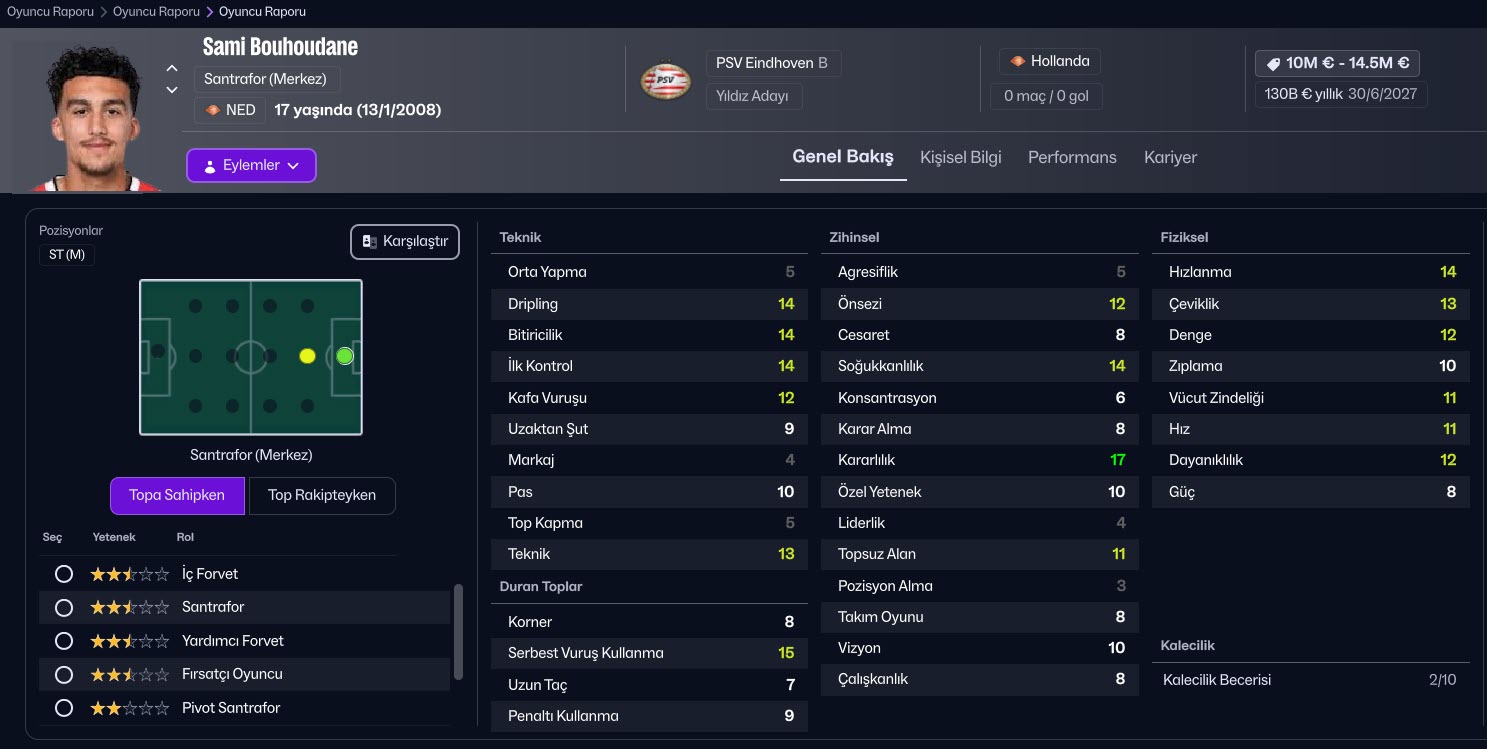Select the Pivot Santrafor role radio button
The image size is (1487, 749).
[x=64, y=708]
